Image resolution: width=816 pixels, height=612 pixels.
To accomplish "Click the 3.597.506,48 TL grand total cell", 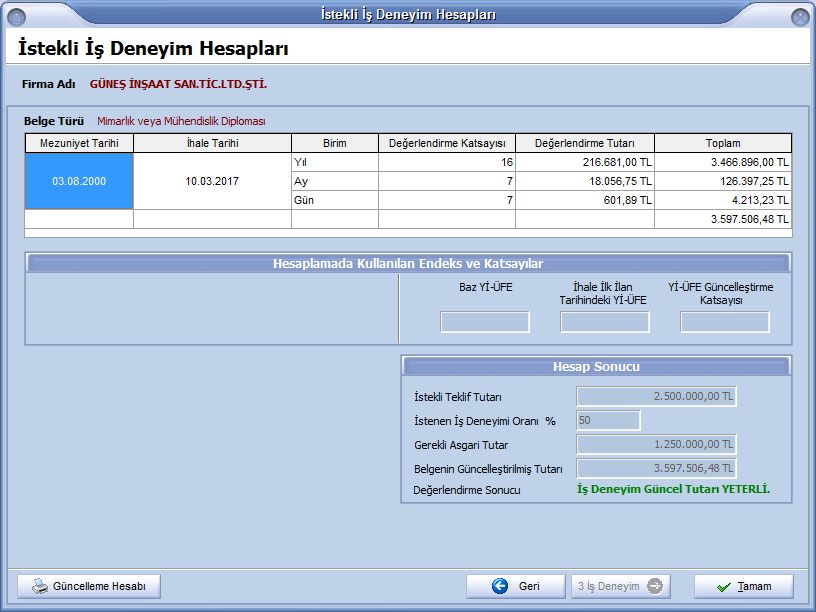I will 722,219.
